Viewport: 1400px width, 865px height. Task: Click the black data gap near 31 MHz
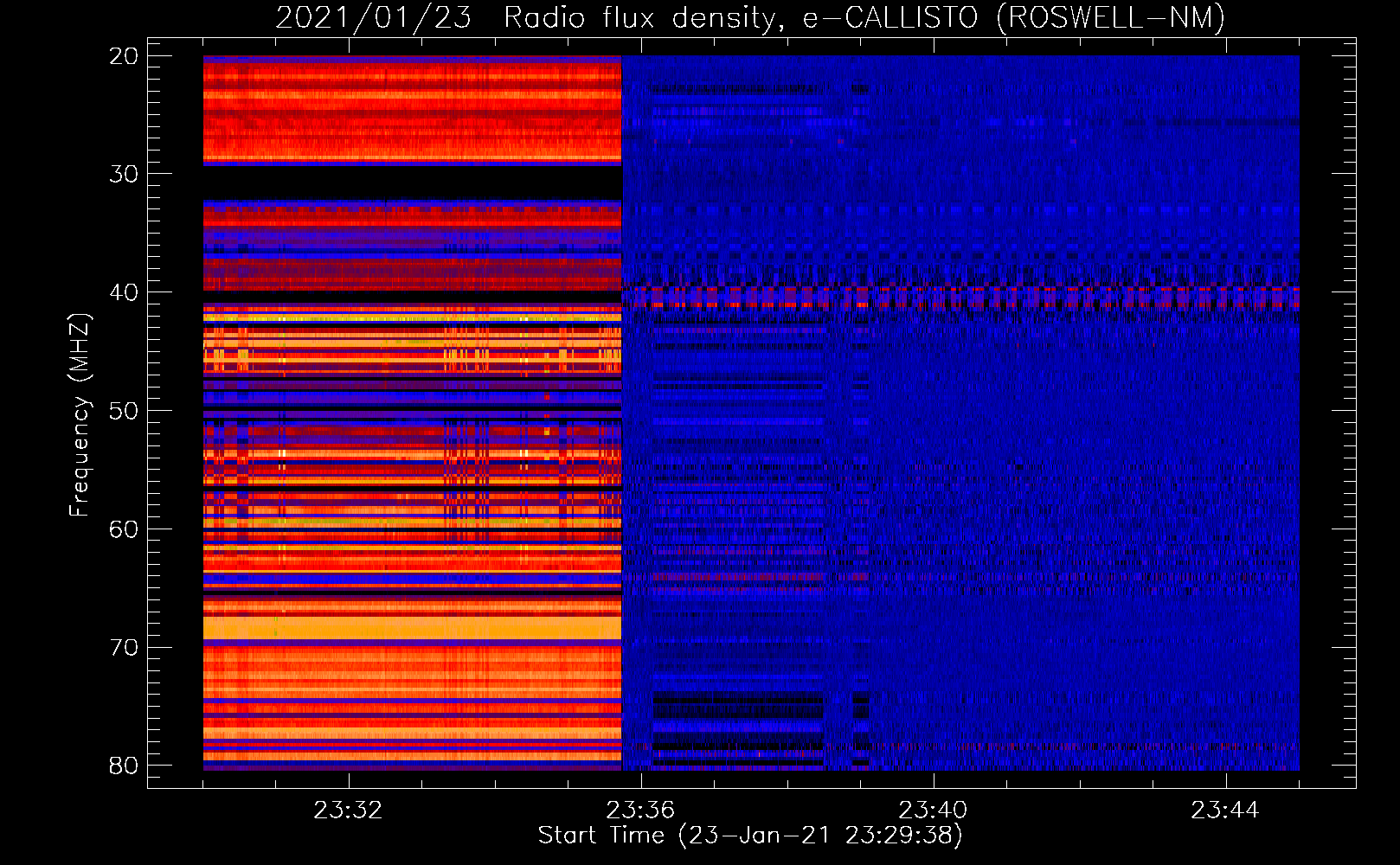tap(412, 183)
